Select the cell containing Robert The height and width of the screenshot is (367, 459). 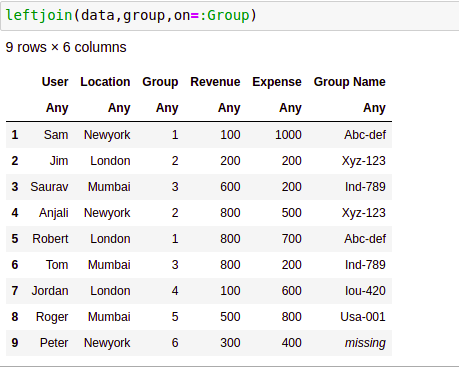[50, 239]
